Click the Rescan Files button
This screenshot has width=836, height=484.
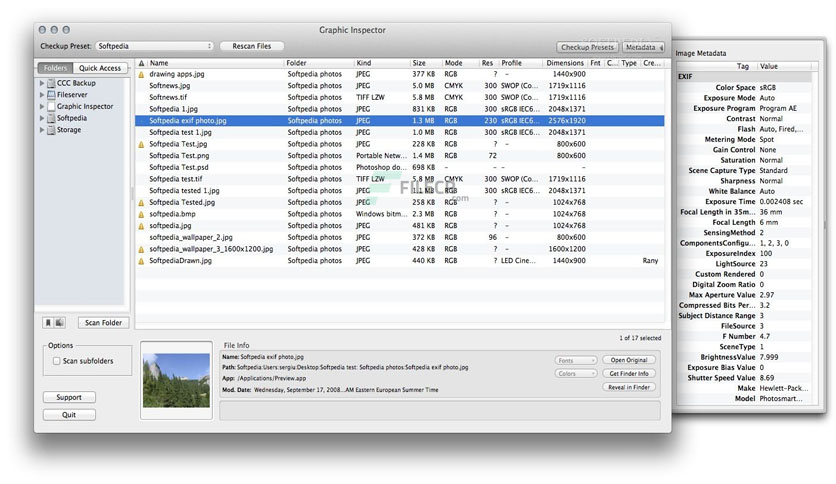point(252,46)
